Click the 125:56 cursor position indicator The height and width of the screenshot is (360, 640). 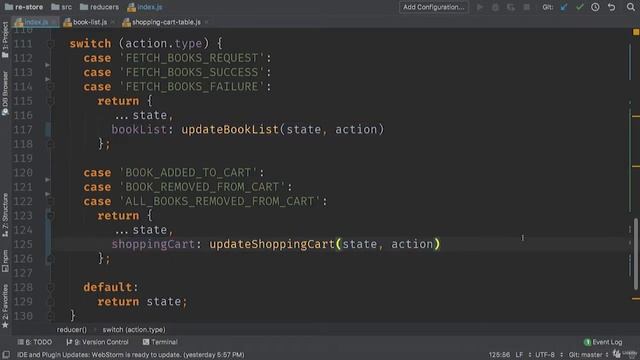499,355
